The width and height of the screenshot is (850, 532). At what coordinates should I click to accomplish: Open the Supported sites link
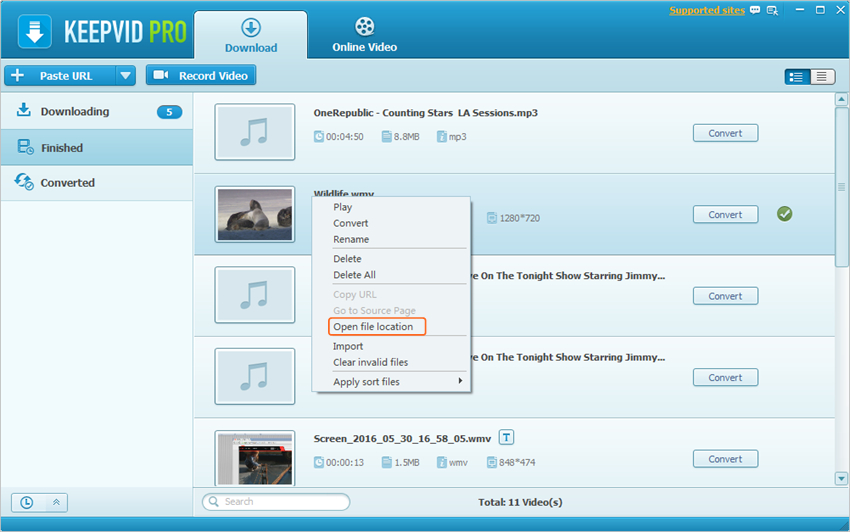(x=707, y=11)
